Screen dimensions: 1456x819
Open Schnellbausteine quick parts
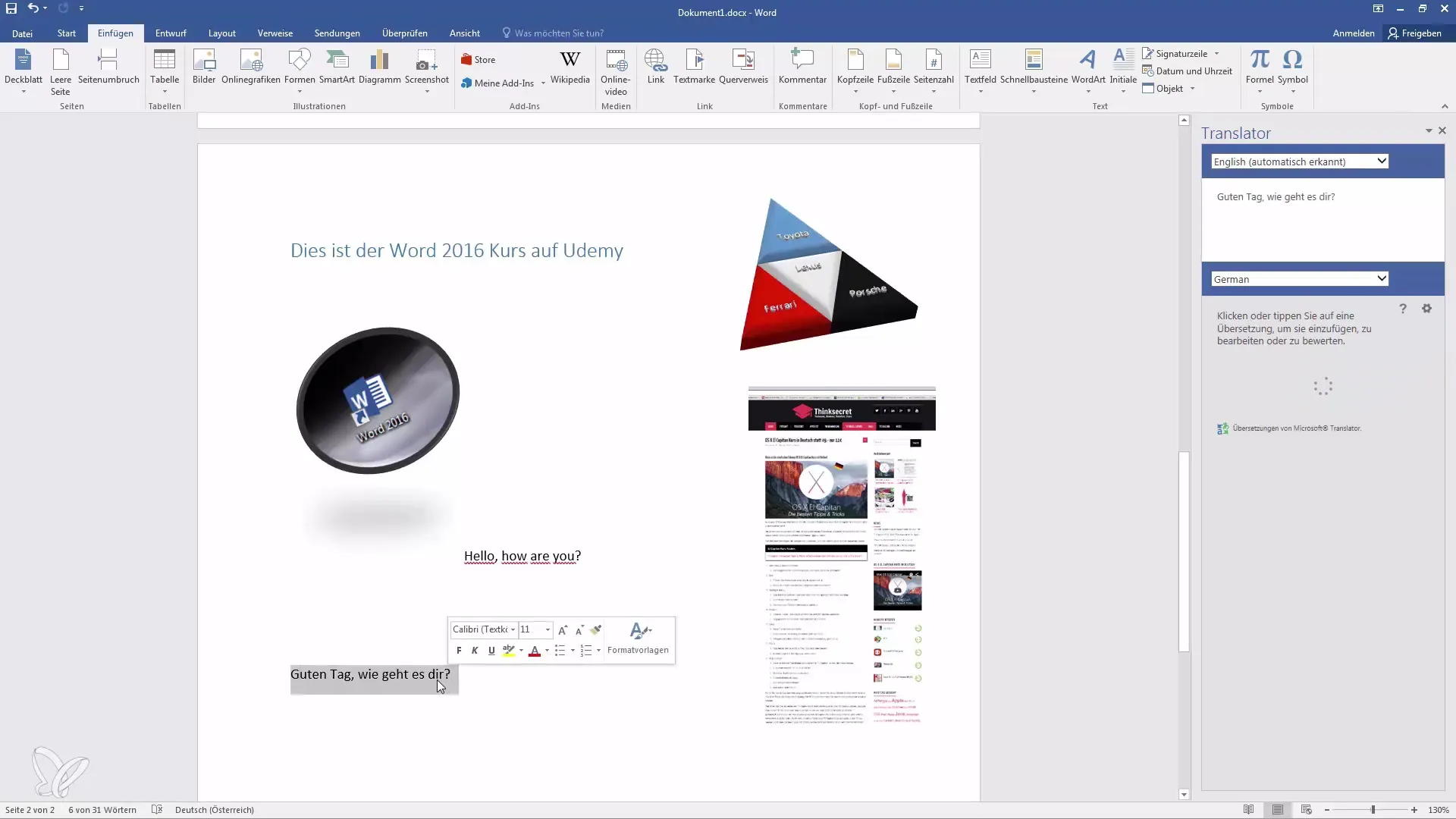(1034, 71)
